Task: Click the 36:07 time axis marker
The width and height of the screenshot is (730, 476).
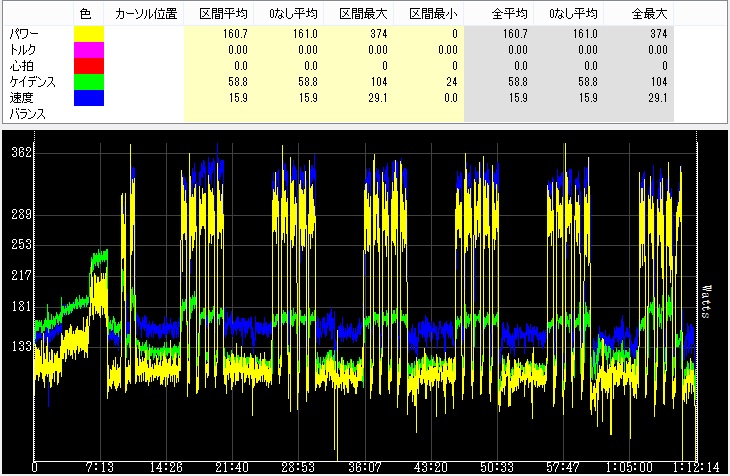Action: pos(365,467)
